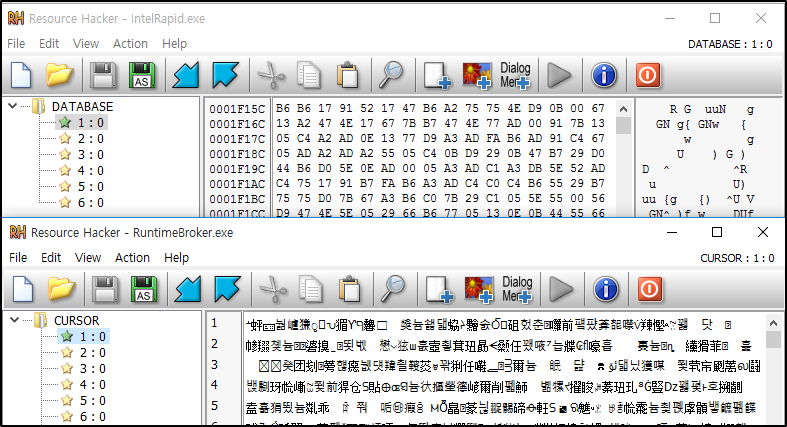Click first blue arrow import icon in IntelRapid.exe window
Image resolution: width=787 pixels, height=427 pixels.
pyautogui.click(x=186, y=75)
